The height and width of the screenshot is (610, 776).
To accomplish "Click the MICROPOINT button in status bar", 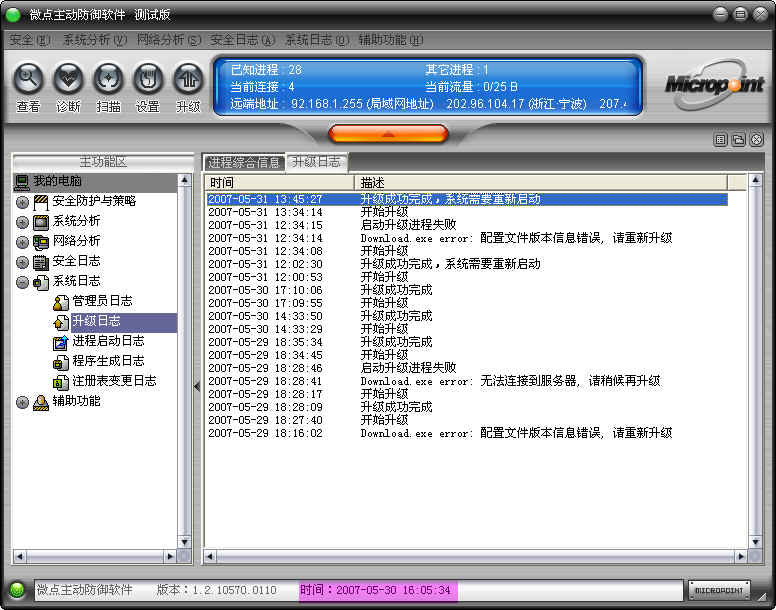I will [718, 590].
